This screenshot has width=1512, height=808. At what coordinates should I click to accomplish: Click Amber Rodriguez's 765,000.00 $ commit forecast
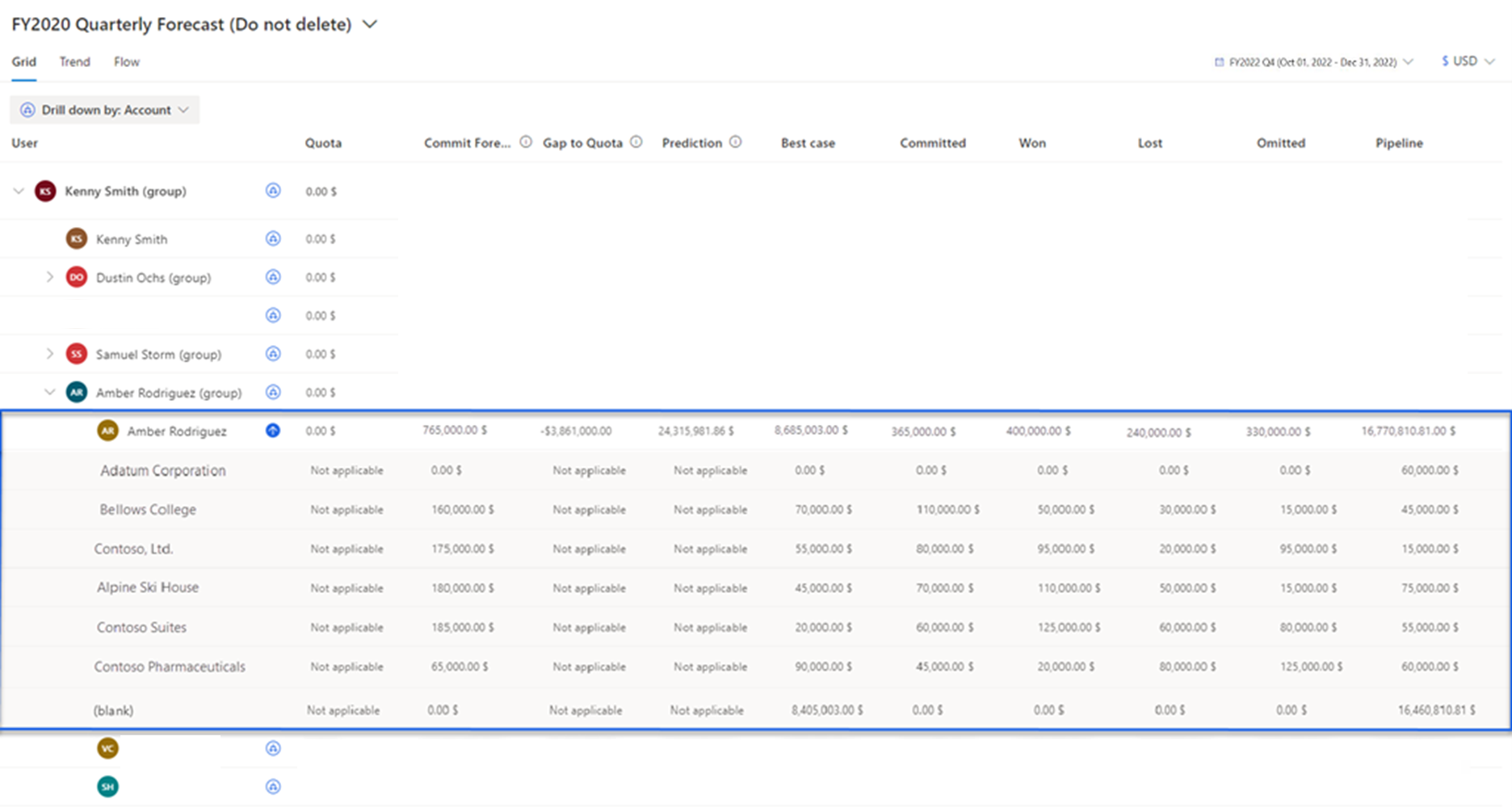pos(455,430)
